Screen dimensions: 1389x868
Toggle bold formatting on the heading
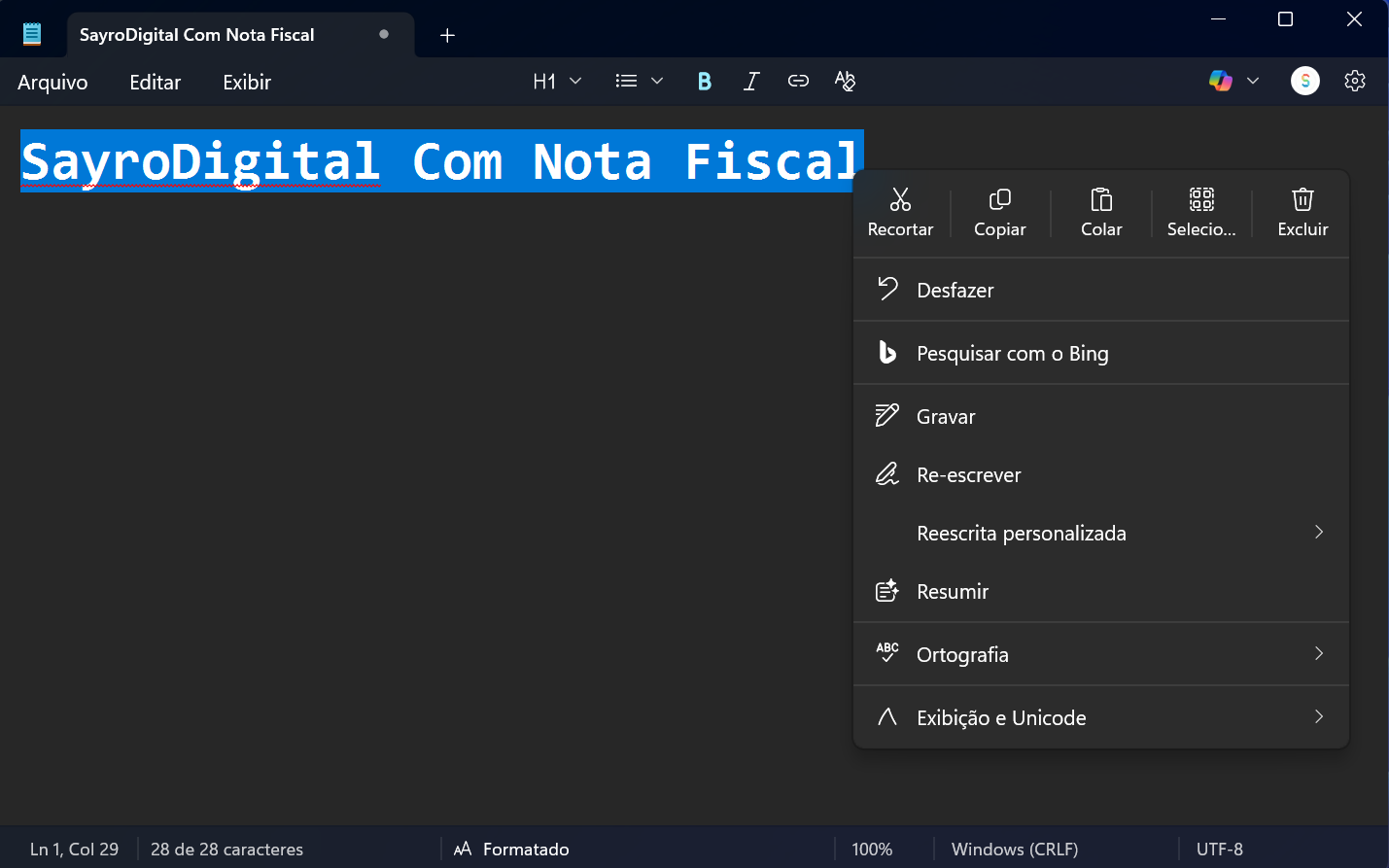pyautogui.click(x=704, y=81)
